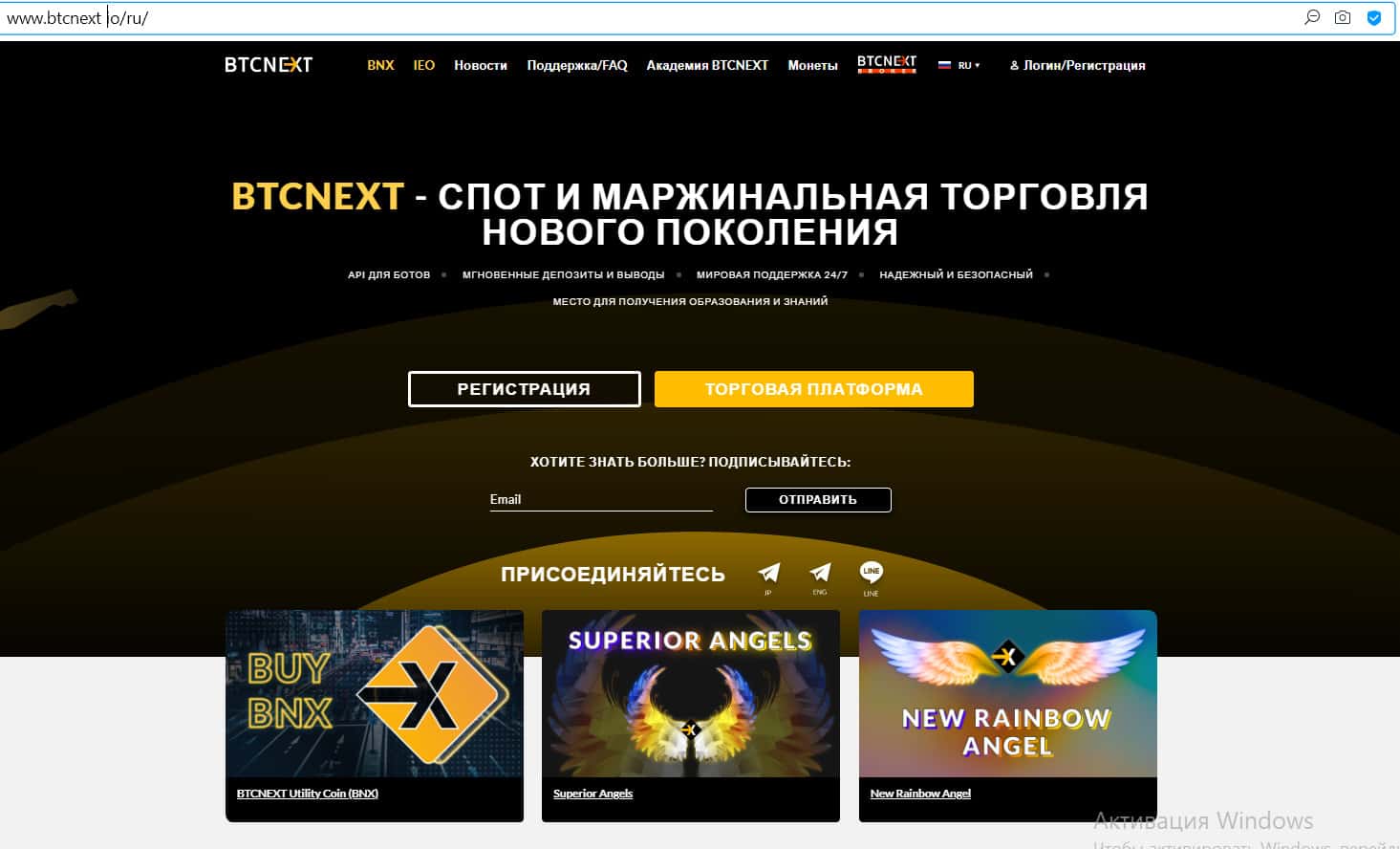Open the Superior Angels thumbnail

click(x=691, y=693)
